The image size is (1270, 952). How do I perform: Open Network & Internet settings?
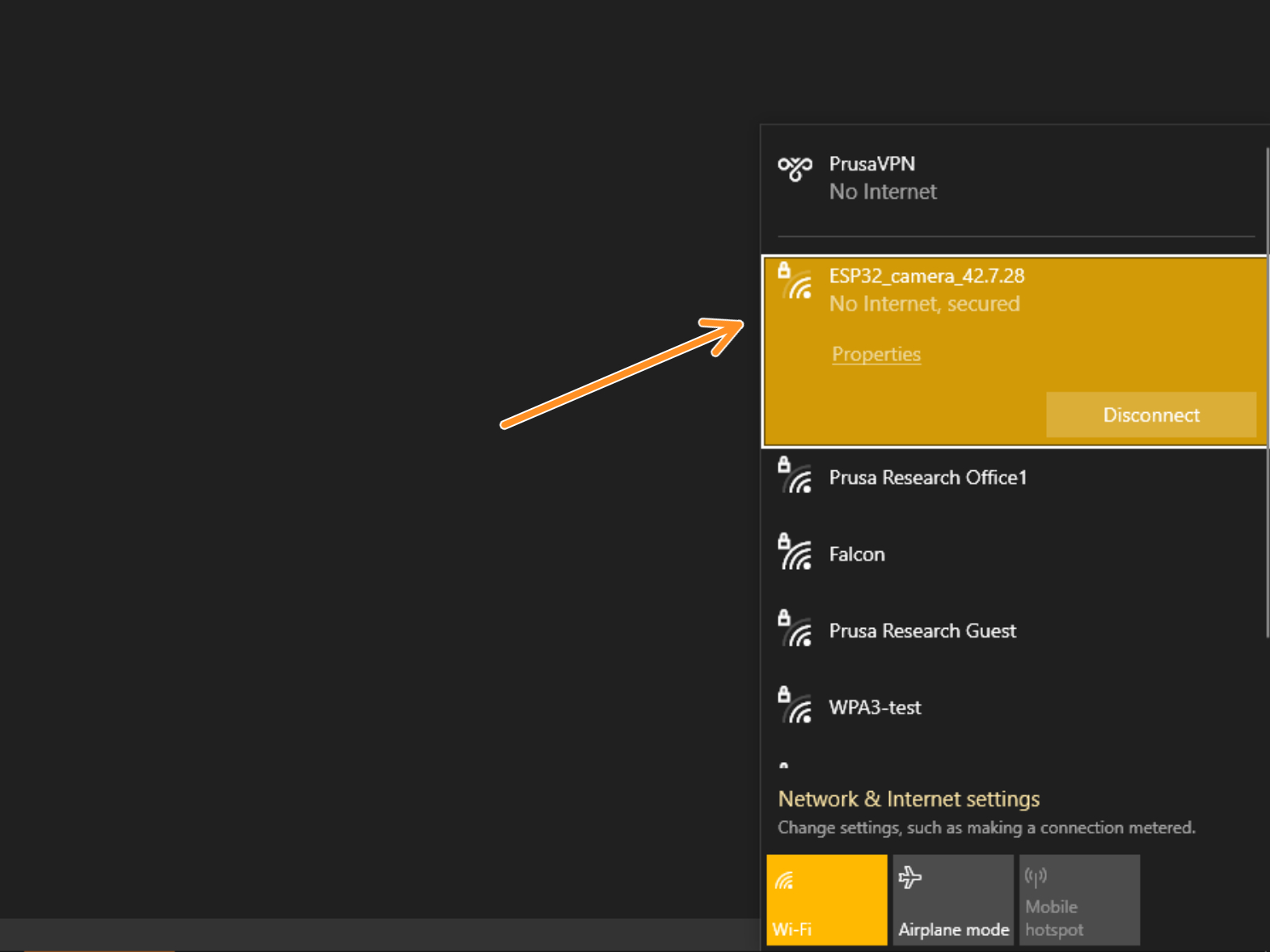click(x=909, y=798)
